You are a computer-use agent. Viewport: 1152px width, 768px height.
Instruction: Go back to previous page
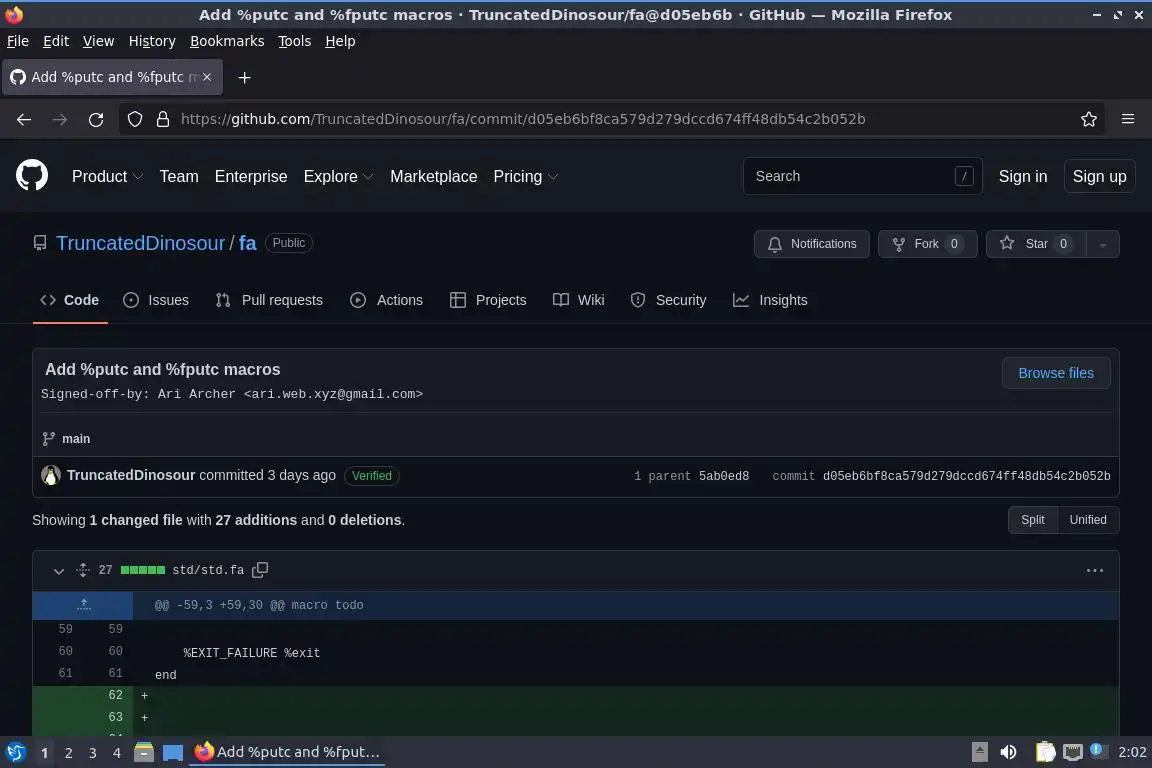tap(24, 119)
